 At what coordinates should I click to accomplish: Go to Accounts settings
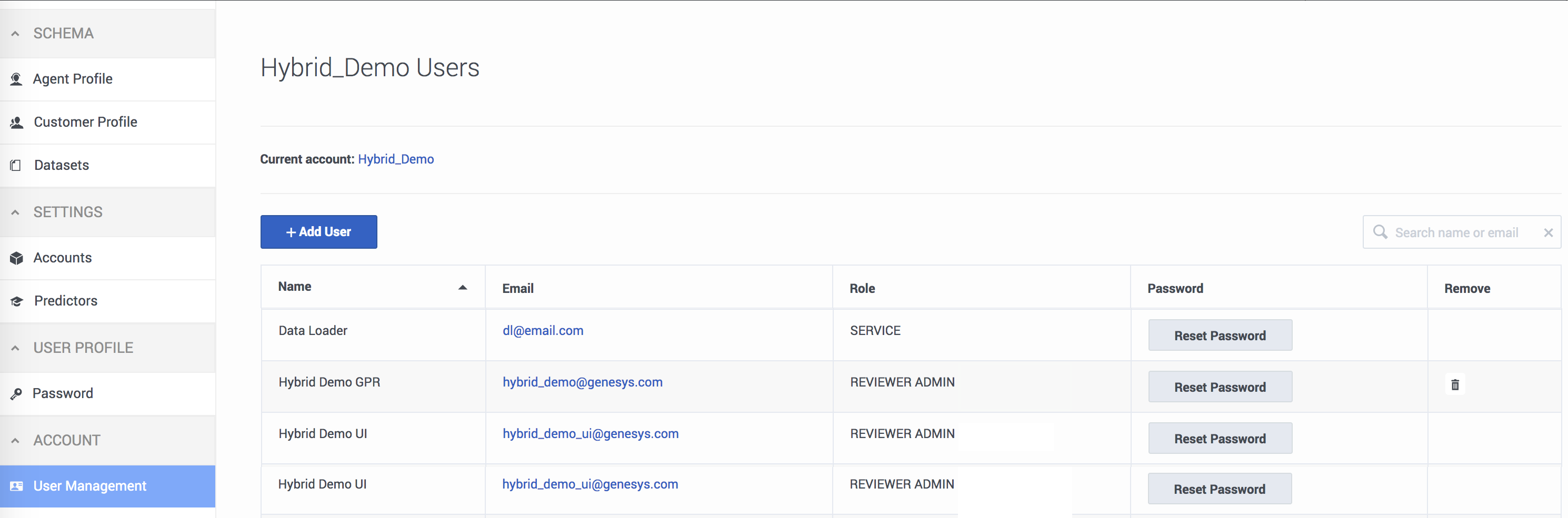pos(108,258)
